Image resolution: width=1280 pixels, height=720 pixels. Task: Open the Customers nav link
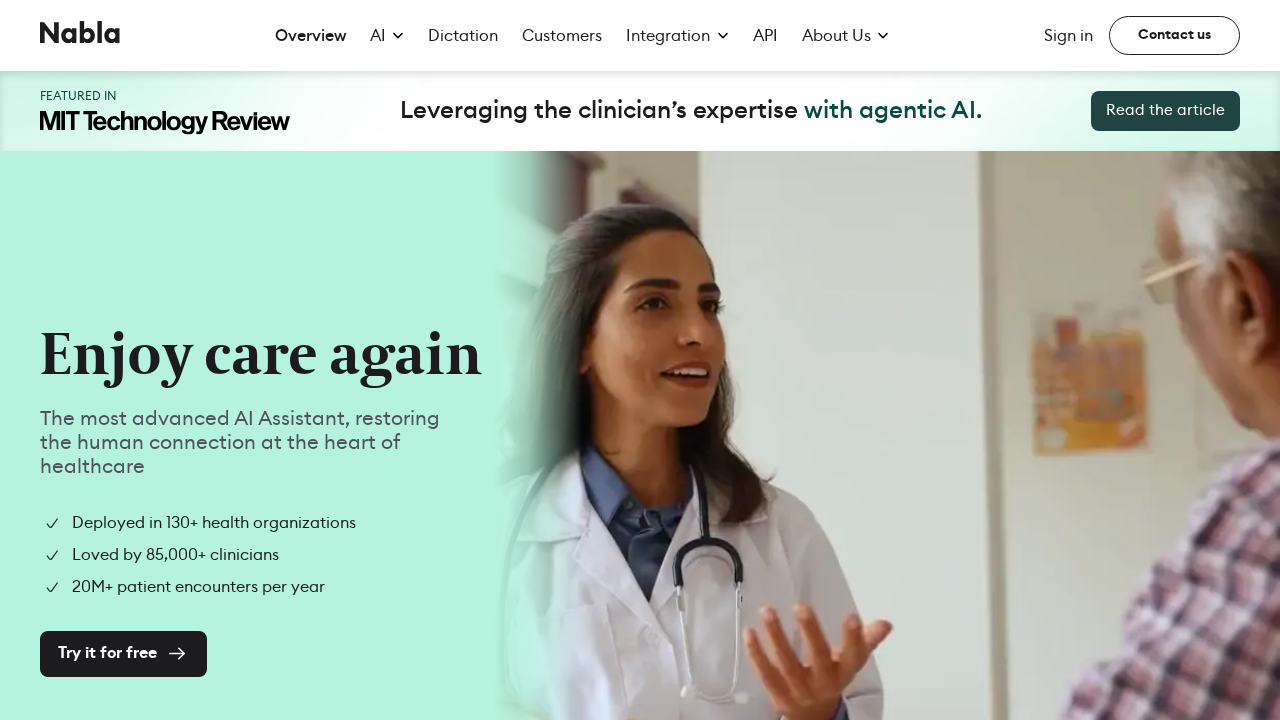coord(562,36)
